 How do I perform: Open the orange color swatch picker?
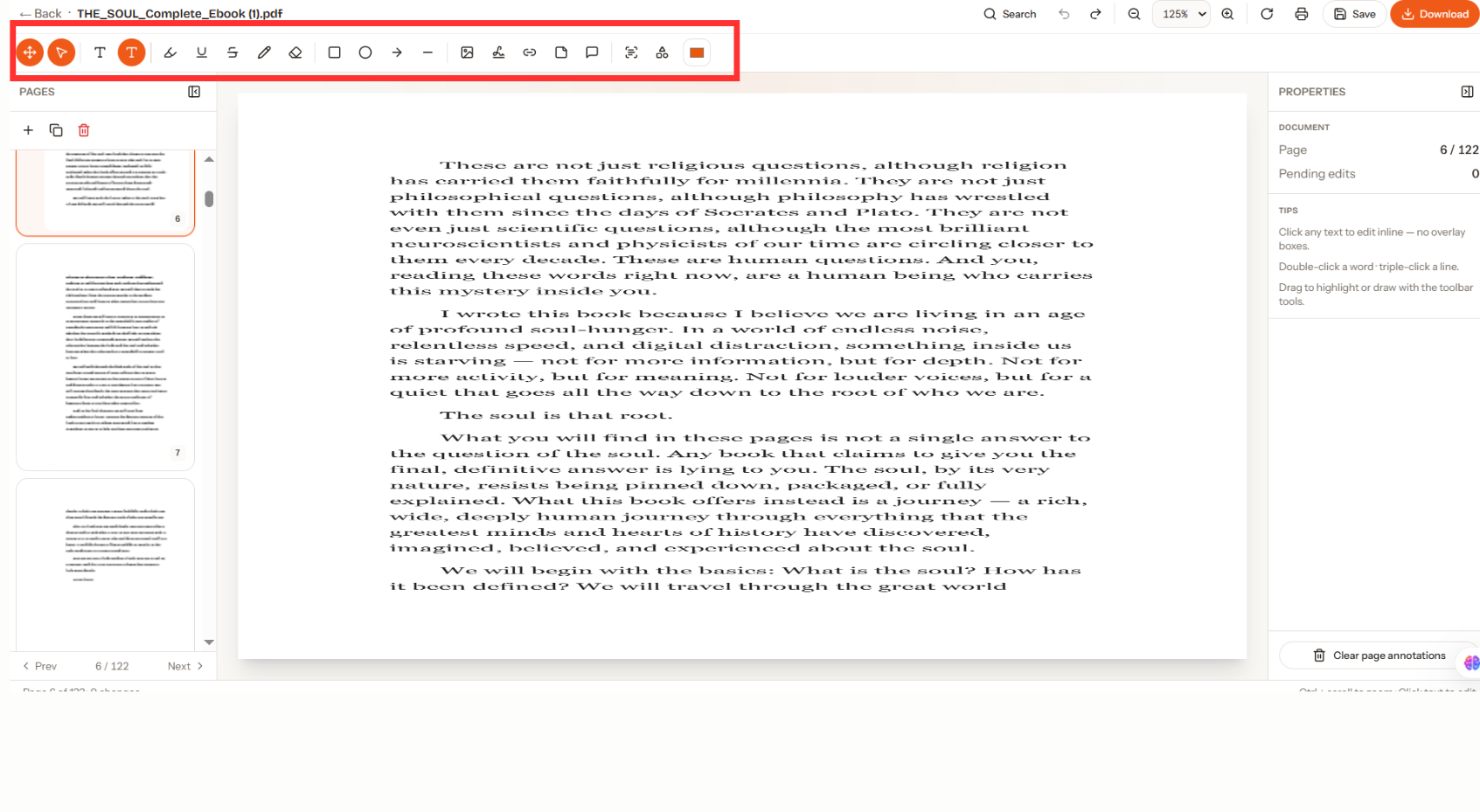(x=697, y=52)
